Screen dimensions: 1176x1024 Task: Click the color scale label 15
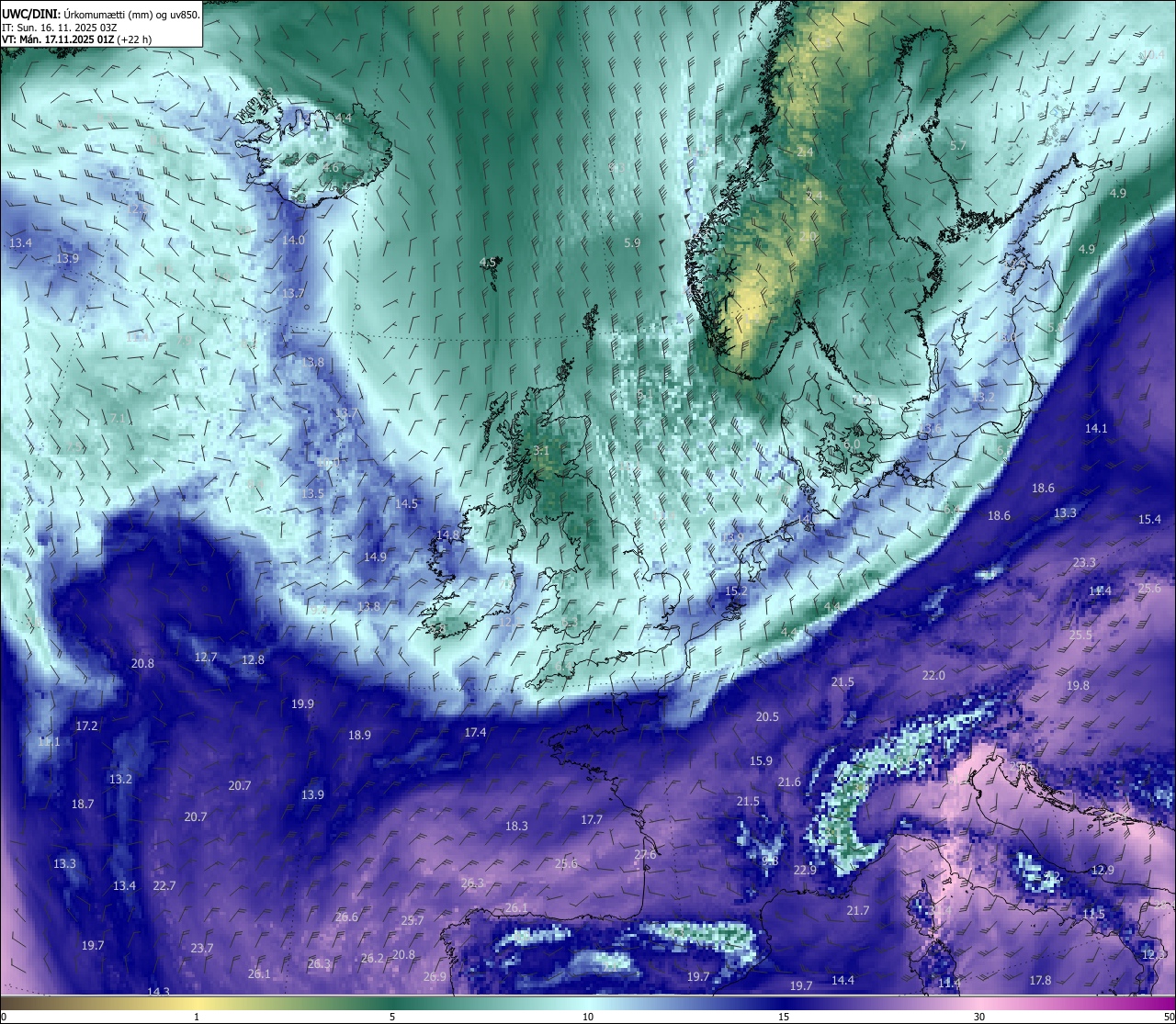pyautogui.click(x=784, y=1017)
